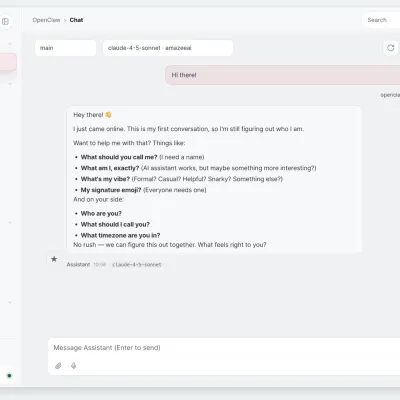Click the Assistant sender label

pos(78,264)
